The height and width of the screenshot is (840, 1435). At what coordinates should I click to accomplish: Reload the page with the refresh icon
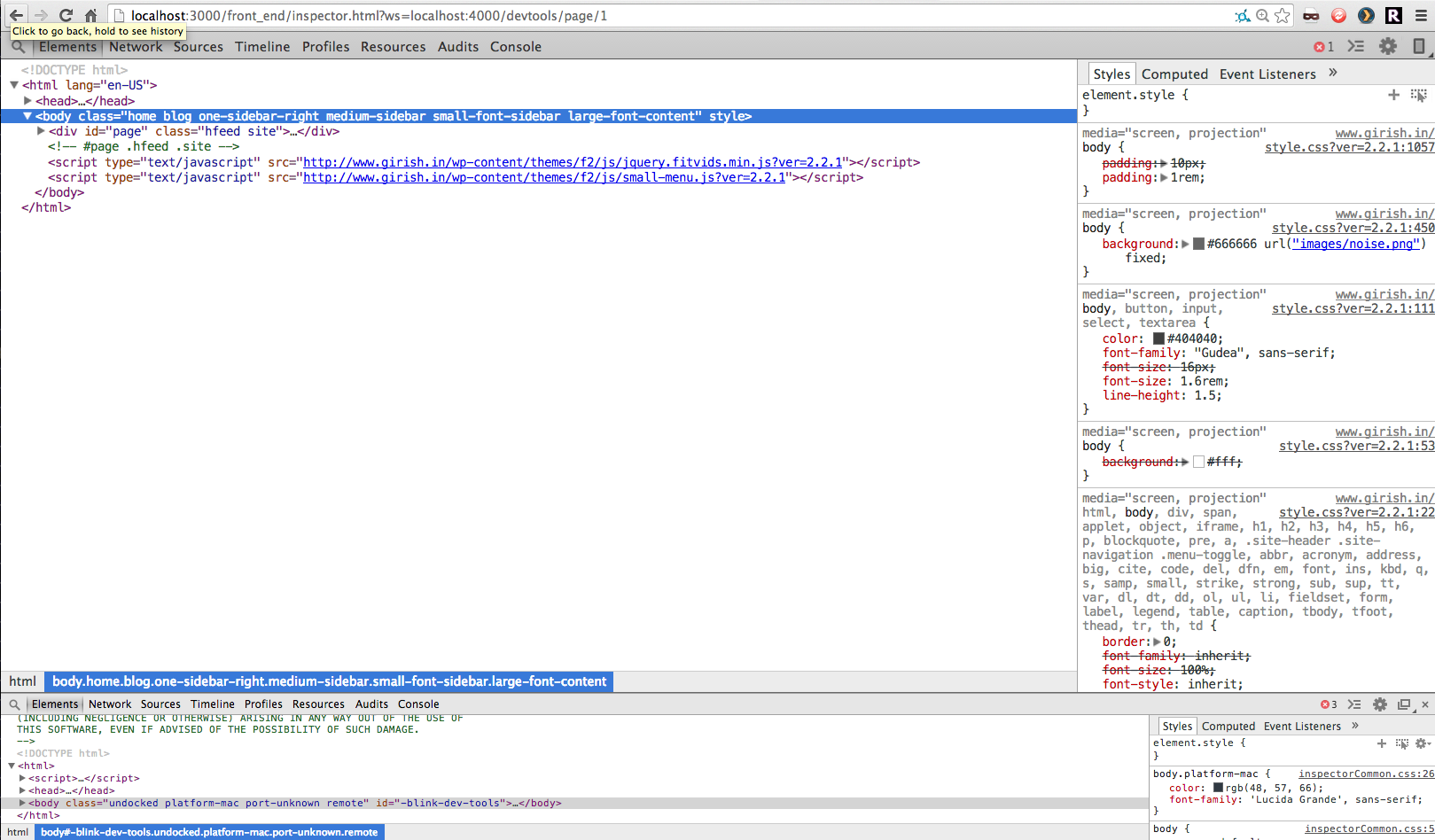66,15
